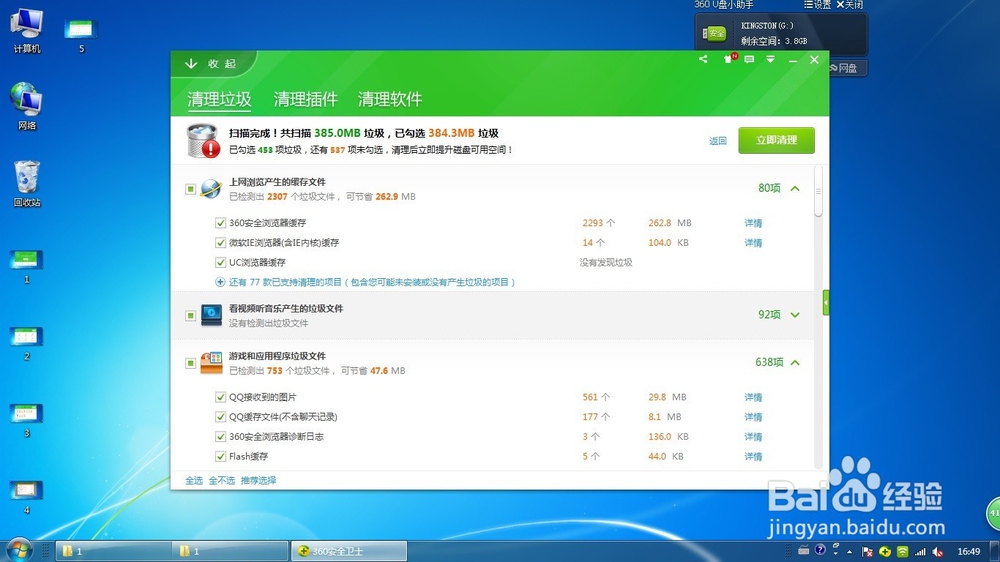This screenshot has width=1000, height=562.
Task: Click 推荐选择 at the bottom
Action: click(x=258, y=480)
